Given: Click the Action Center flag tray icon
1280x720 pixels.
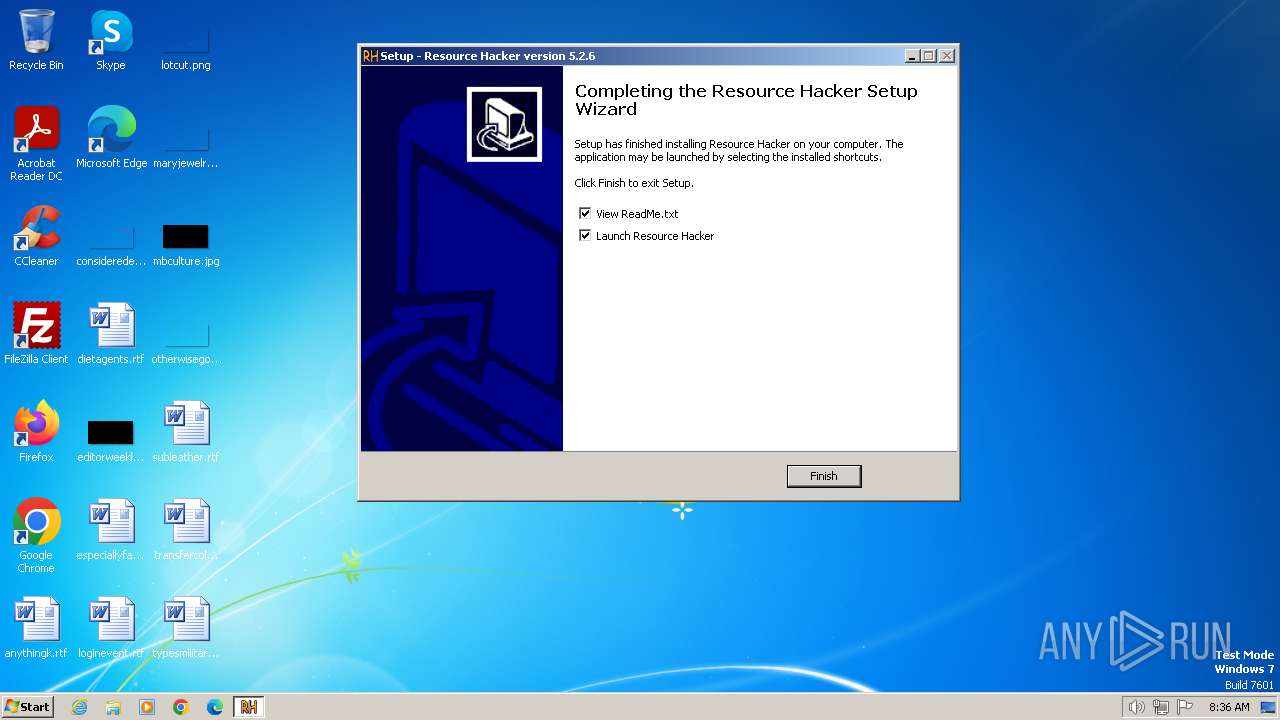Looking at the screenshot, I should tap(1185, 707).
